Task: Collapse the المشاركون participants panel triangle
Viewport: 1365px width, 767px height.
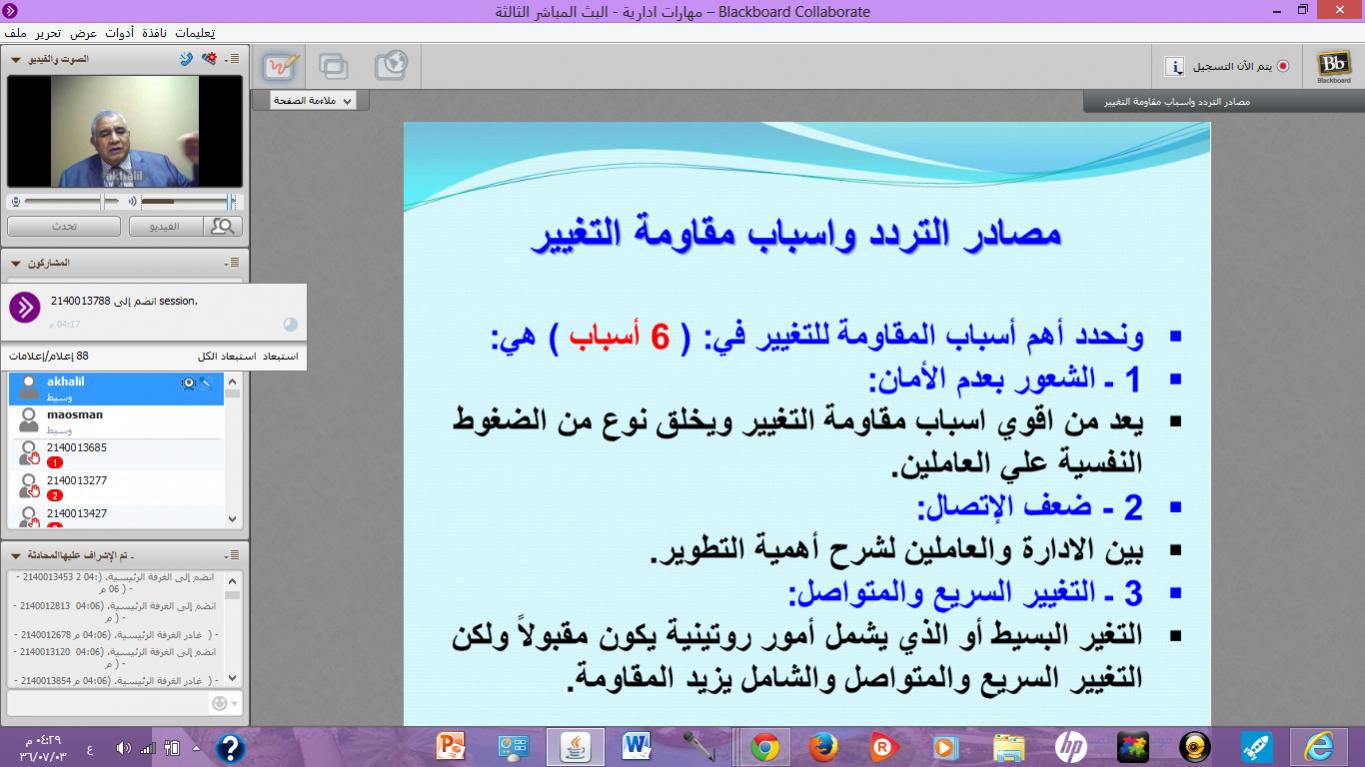Action: pyautogui.click(x=15, y=263)
